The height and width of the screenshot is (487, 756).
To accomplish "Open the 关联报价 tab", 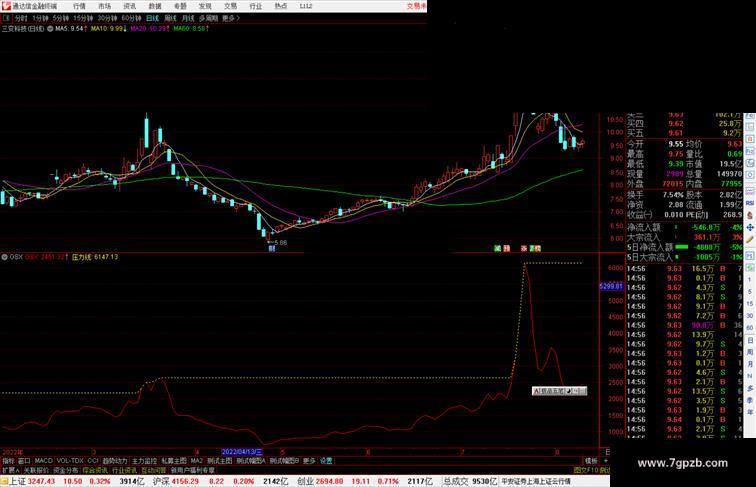I will tap(36, 470).
